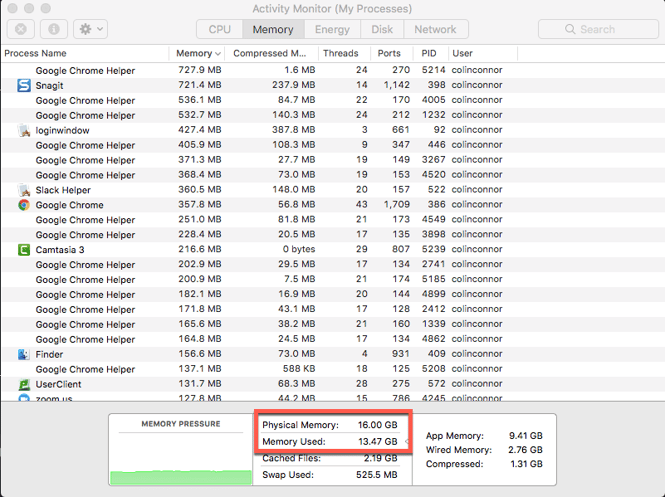Screen dimensions: 665x497
Task: Click the UserClient process icon
Action: coord(24,384)
